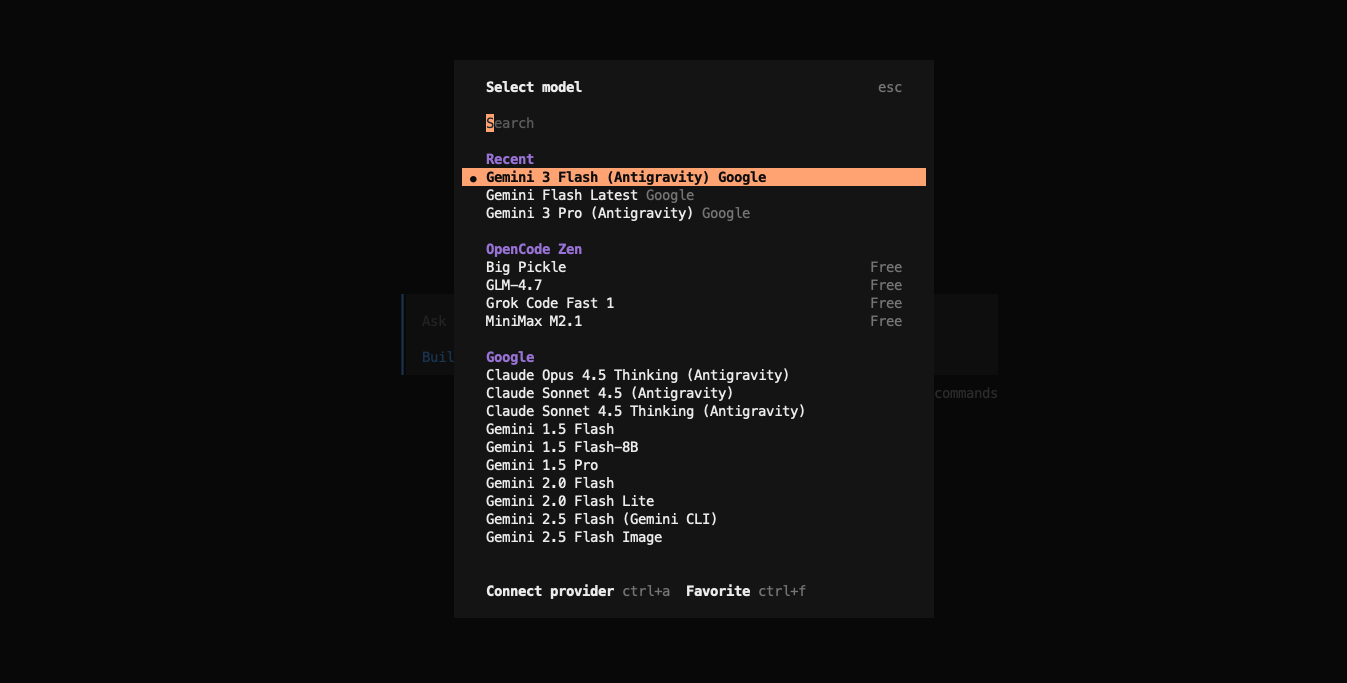Choose Gemini 2.5 Flash Image model
Screen dimensions: 1347x683
[694, 537]
